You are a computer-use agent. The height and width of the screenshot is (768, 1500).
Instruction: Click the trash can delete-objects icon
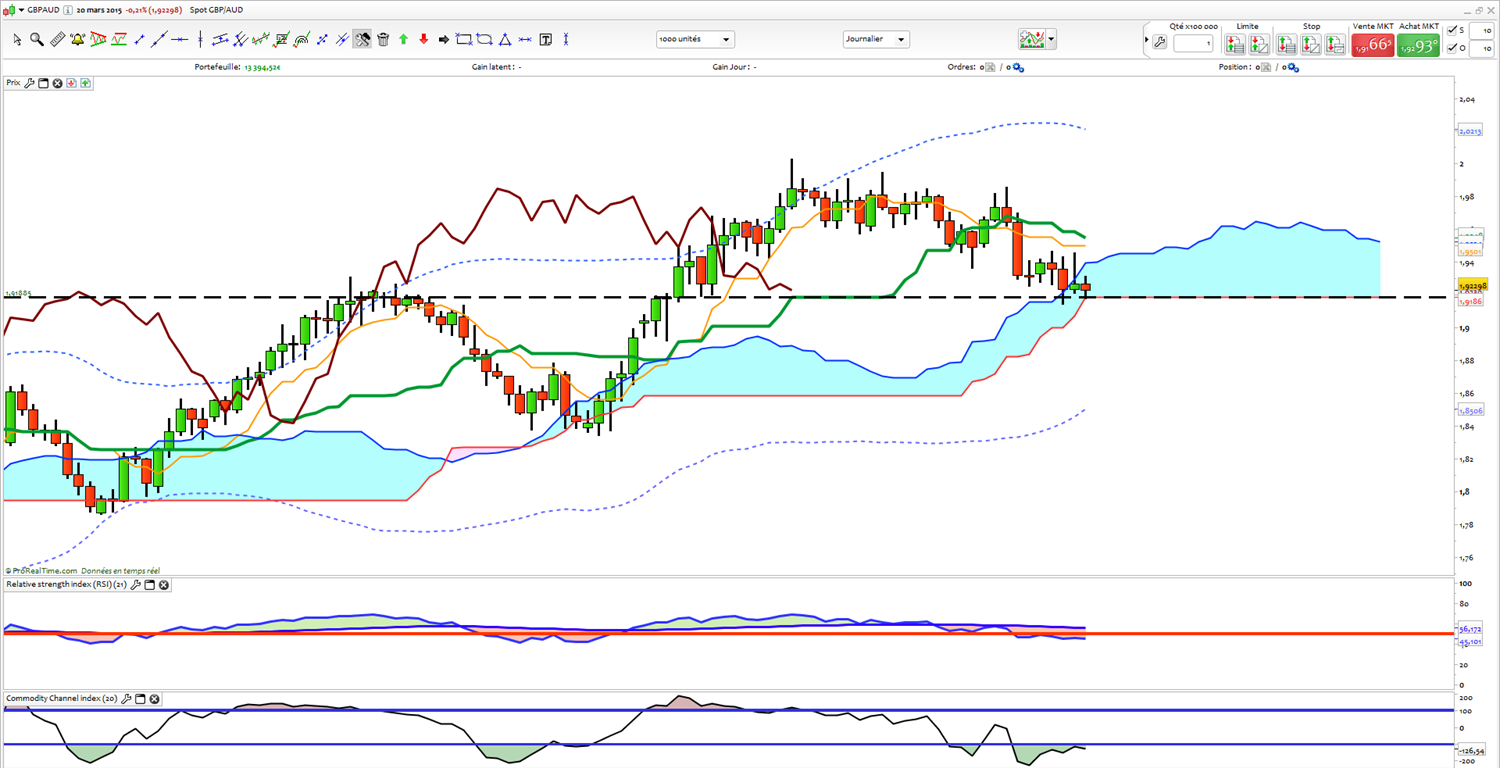point(383,40)
